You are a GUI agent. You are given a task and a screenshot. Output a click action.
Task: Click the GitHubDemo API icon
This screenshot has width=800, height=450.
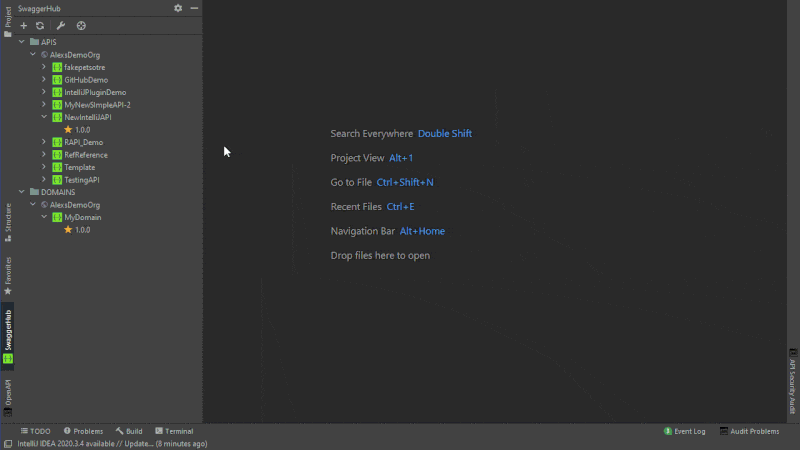click(x=57, y=80)
